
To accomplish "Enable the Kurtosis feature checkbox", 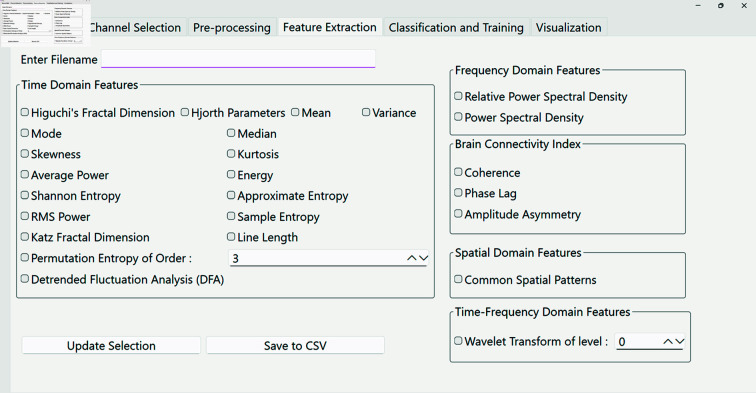I will (x=231, y=154).
